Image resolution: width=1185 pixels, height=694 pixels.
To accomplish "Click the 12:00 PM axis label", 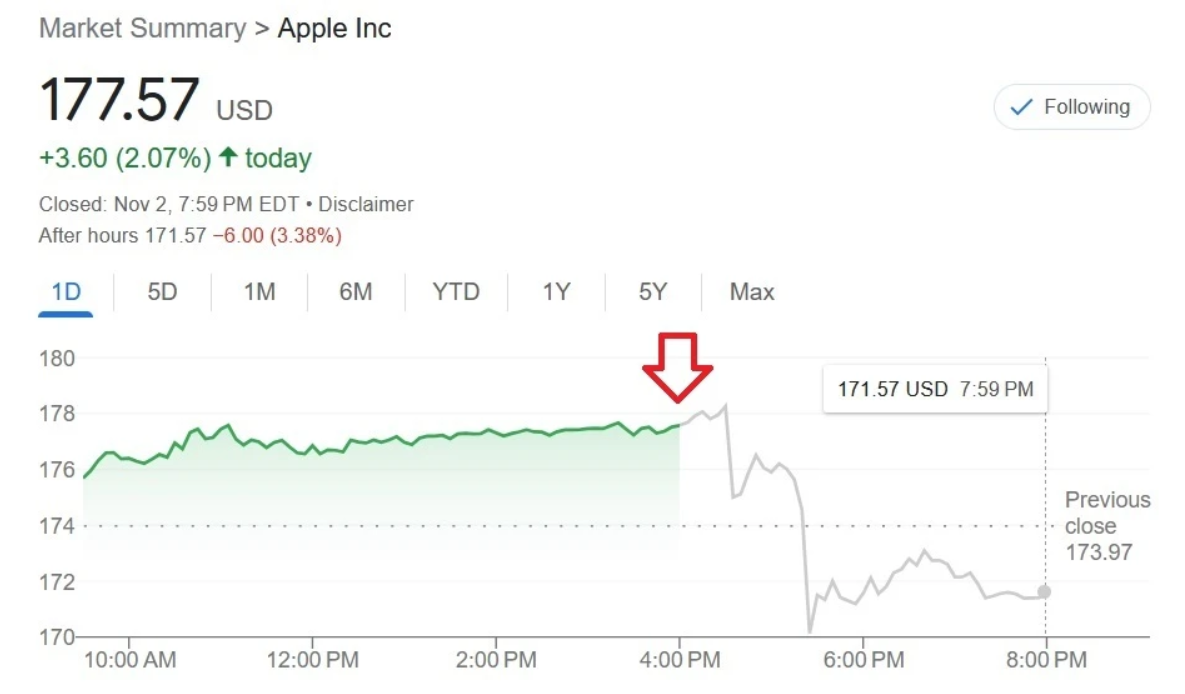I will click(312, 659).
